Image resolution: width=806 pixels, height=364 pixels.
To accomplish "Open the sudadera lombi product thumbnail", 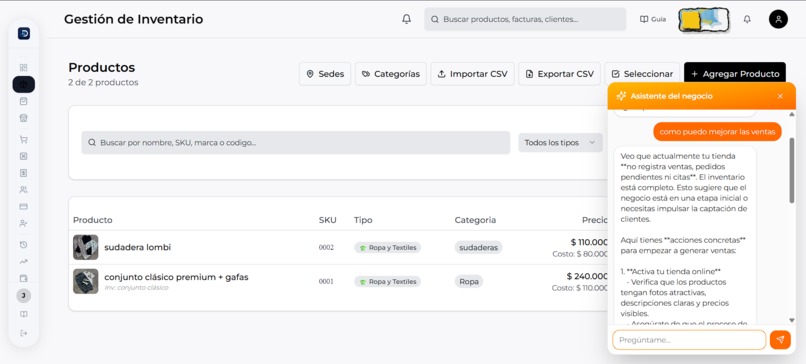I will point(85,247).
